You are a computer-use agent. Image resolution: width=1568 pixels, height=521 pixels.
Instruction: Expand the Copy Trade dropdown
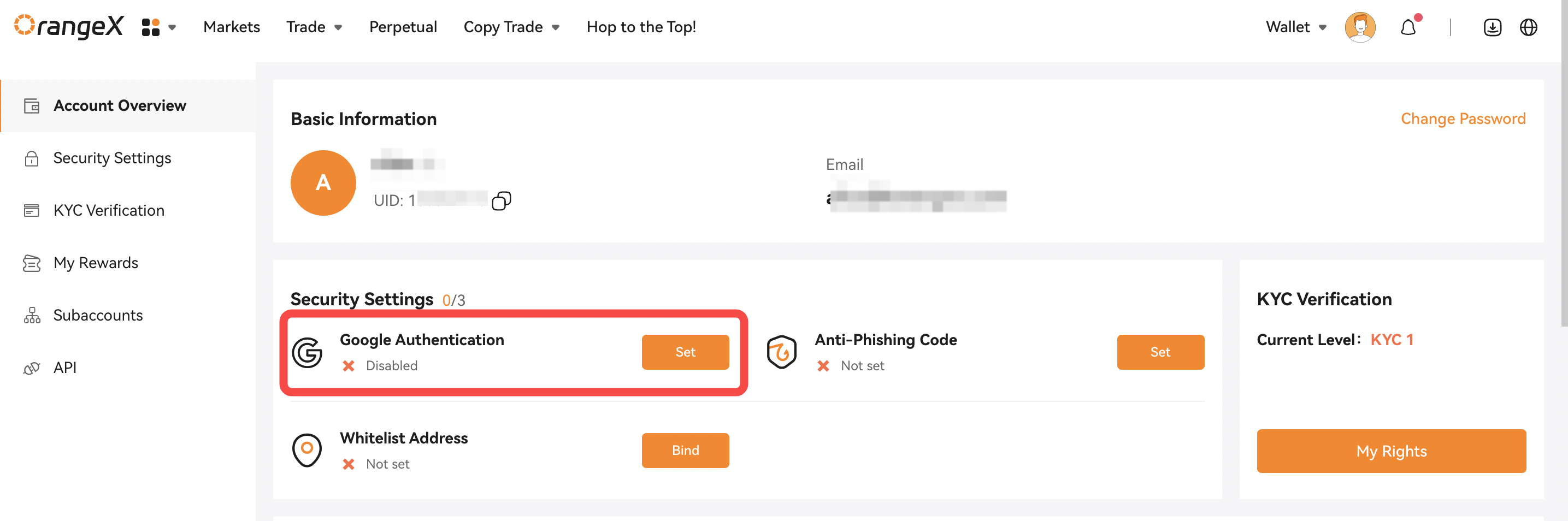[511, 27]
